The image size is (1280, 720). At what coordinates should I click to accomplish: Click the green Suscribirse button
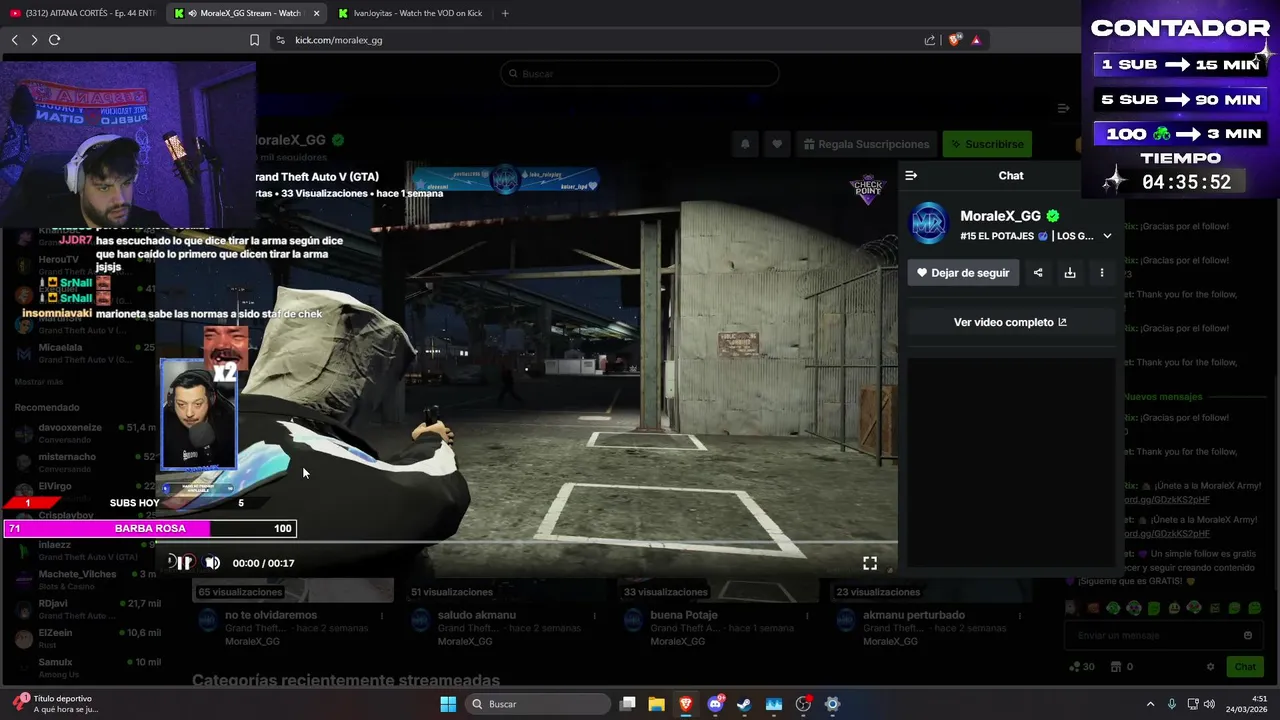point(987,144)
